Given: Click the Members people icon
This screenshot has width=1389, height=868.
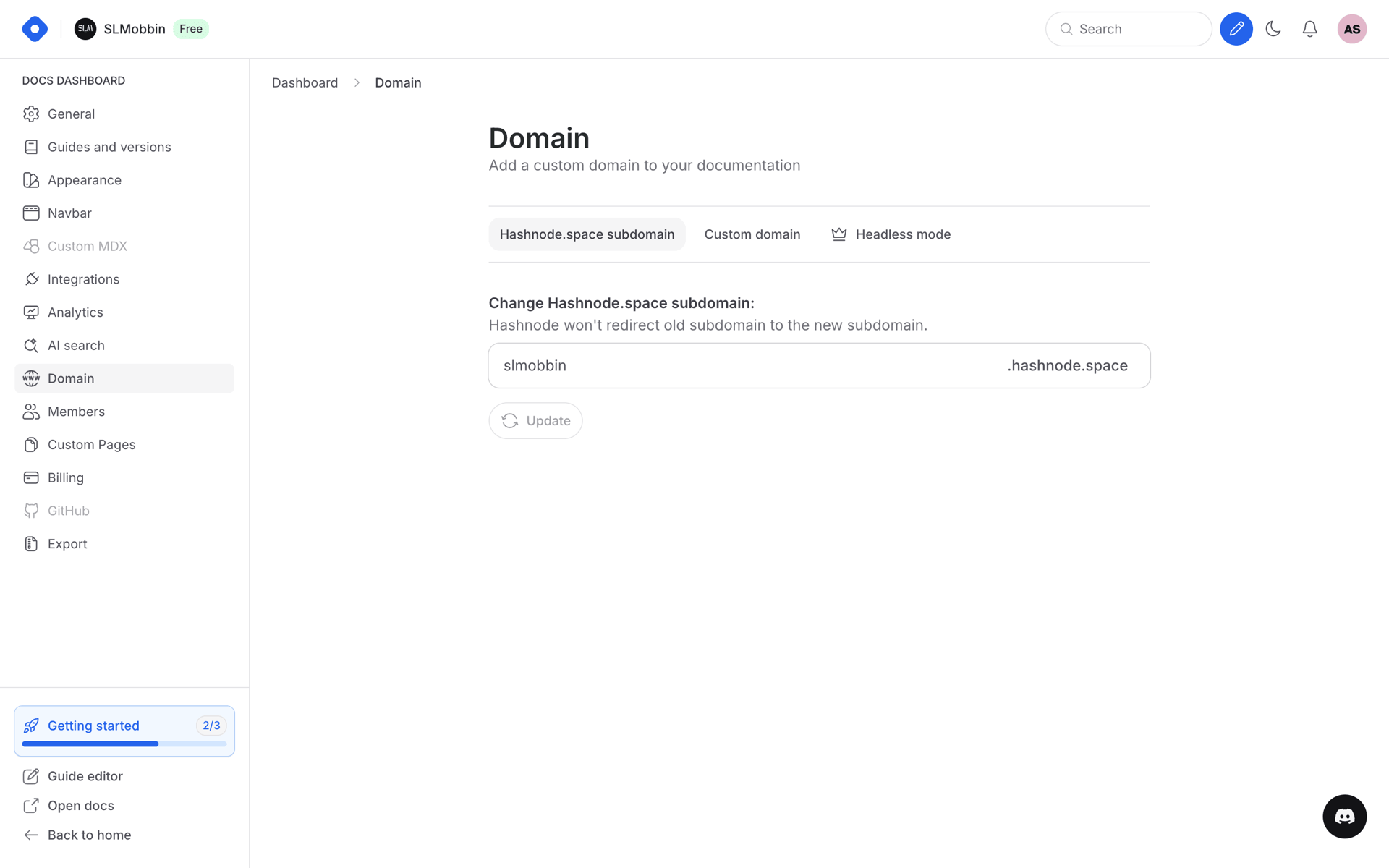Looking at the screenshot, I should pyautogui.click(x=31, y=412).
